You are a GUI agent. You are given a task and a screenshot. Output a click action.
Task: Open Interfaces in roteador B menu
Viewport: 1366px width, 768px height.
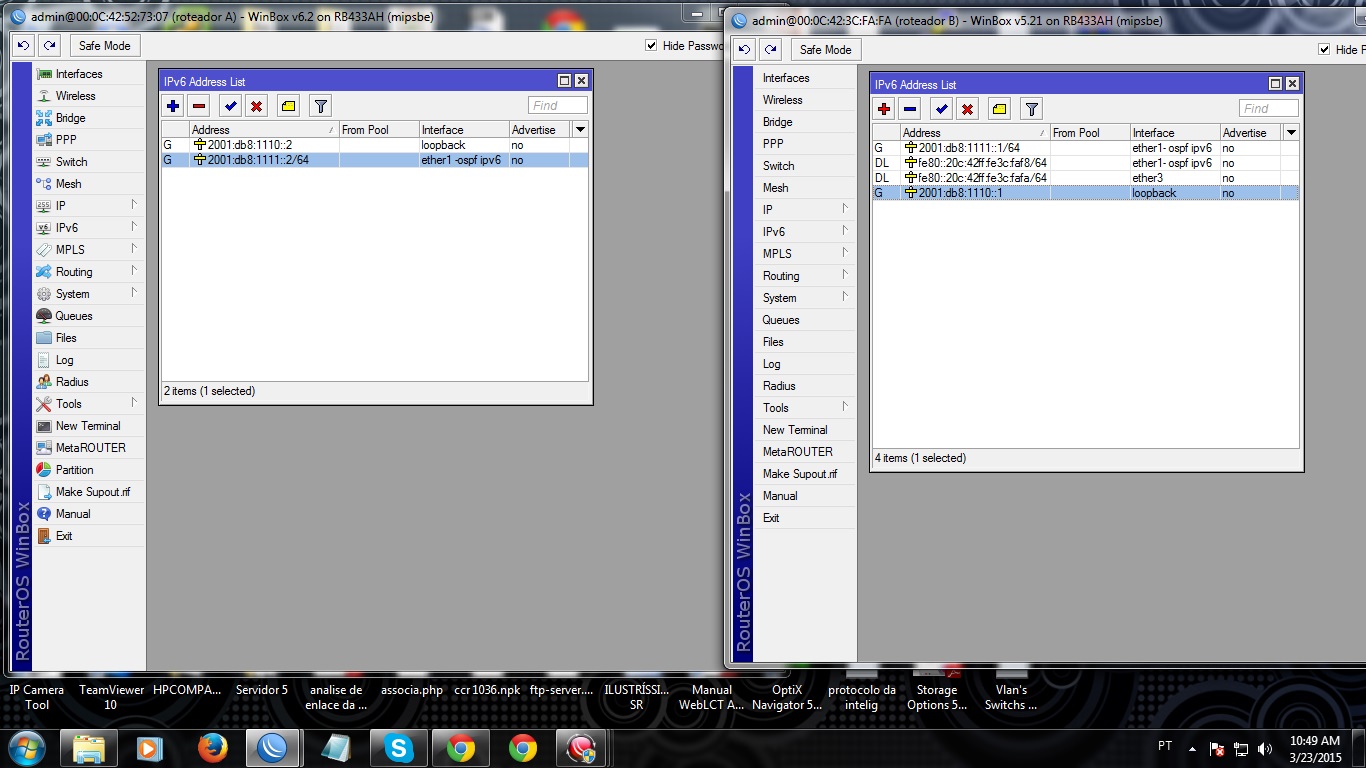[x=805, y=78]
